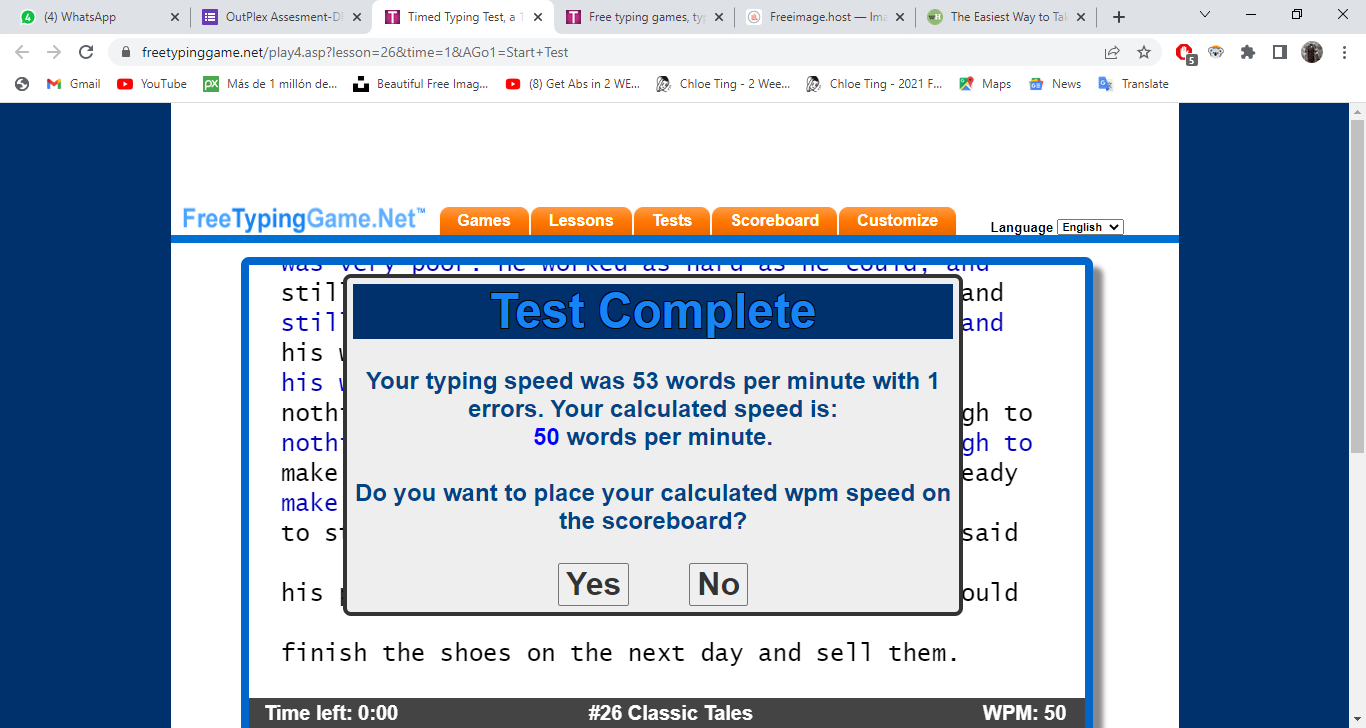Screen dimensions: 1366x728
Task: Open Chloe Ting - 2 Wee bookmark
Action: pos(723,84)
